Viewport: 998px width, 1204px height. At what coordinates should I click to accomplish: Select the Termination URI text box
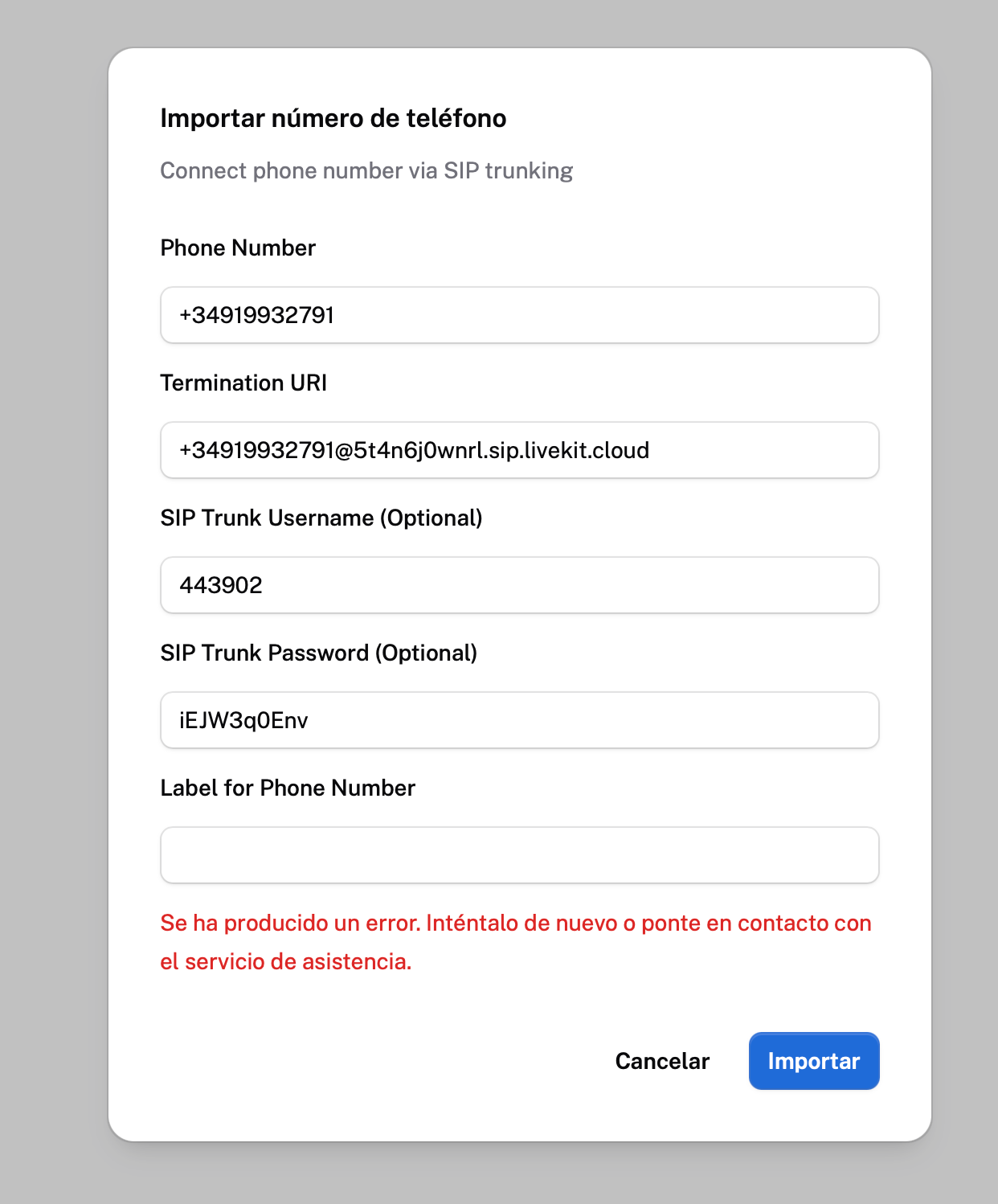pyautogui.click(x=520, y=450)
